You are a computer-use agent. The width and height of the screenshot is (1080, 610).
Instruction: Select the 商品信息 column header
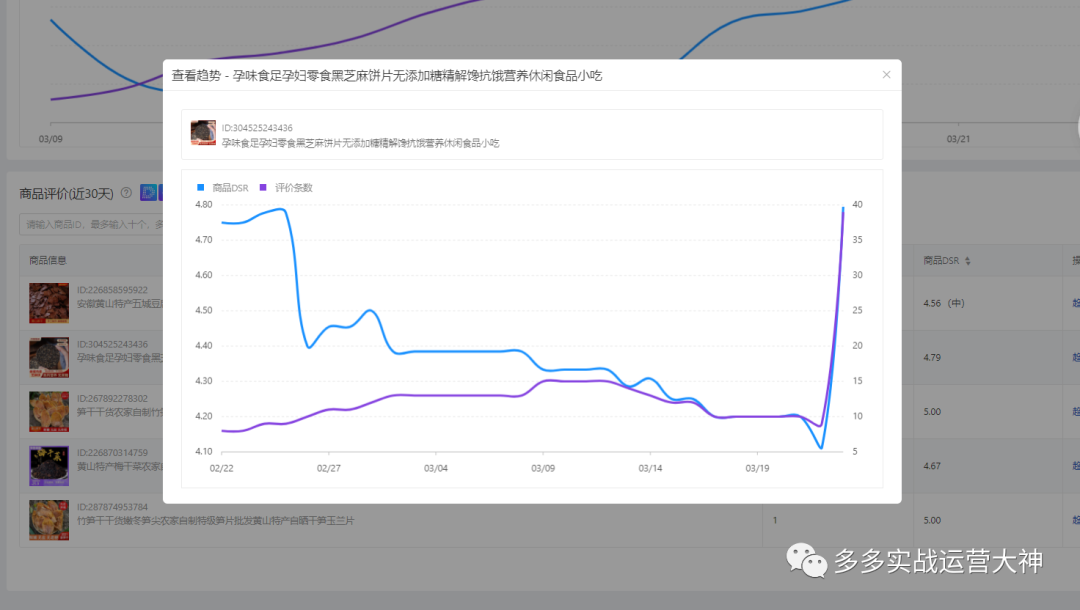coord(48,260)
